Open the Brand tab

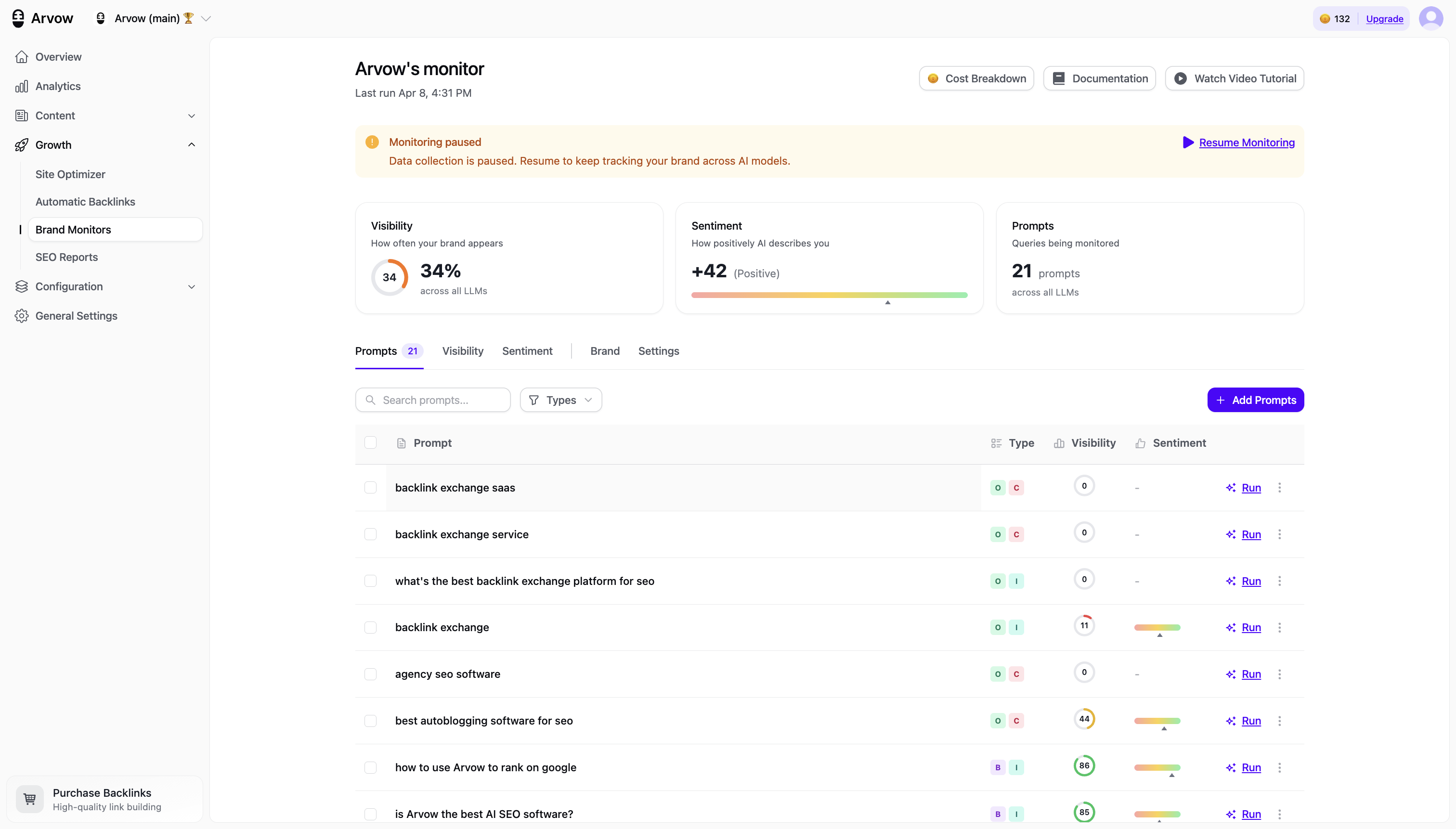click(605, 351)
